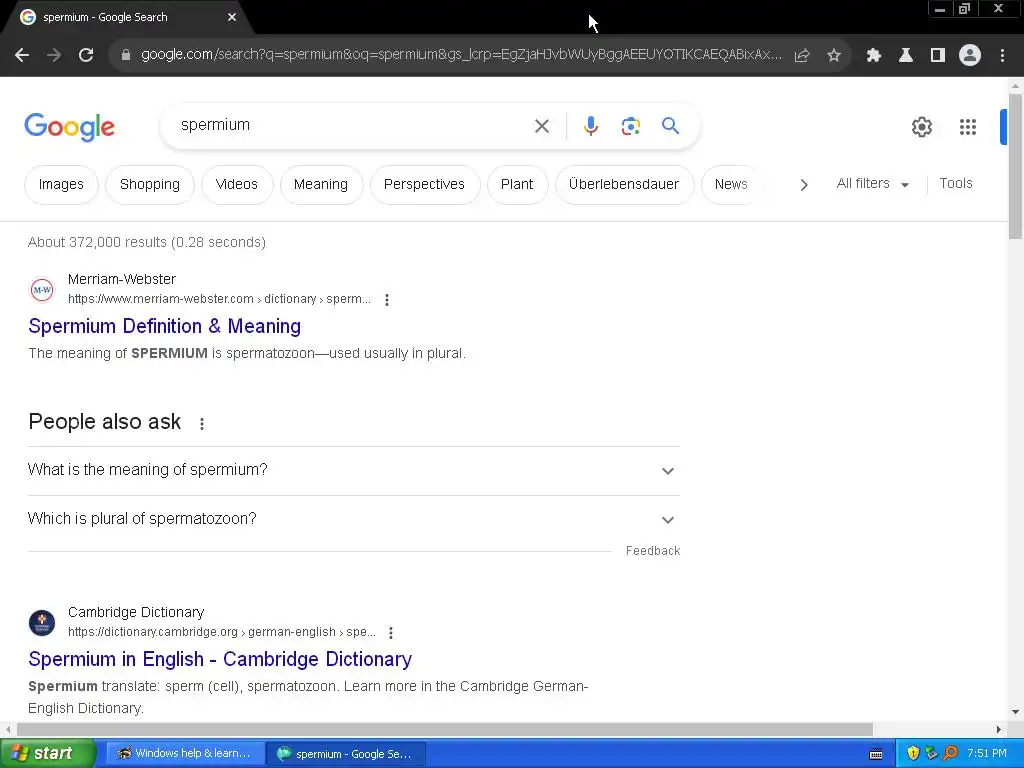Click the Google logo
Screen dimensions: 1024x768
69,127
